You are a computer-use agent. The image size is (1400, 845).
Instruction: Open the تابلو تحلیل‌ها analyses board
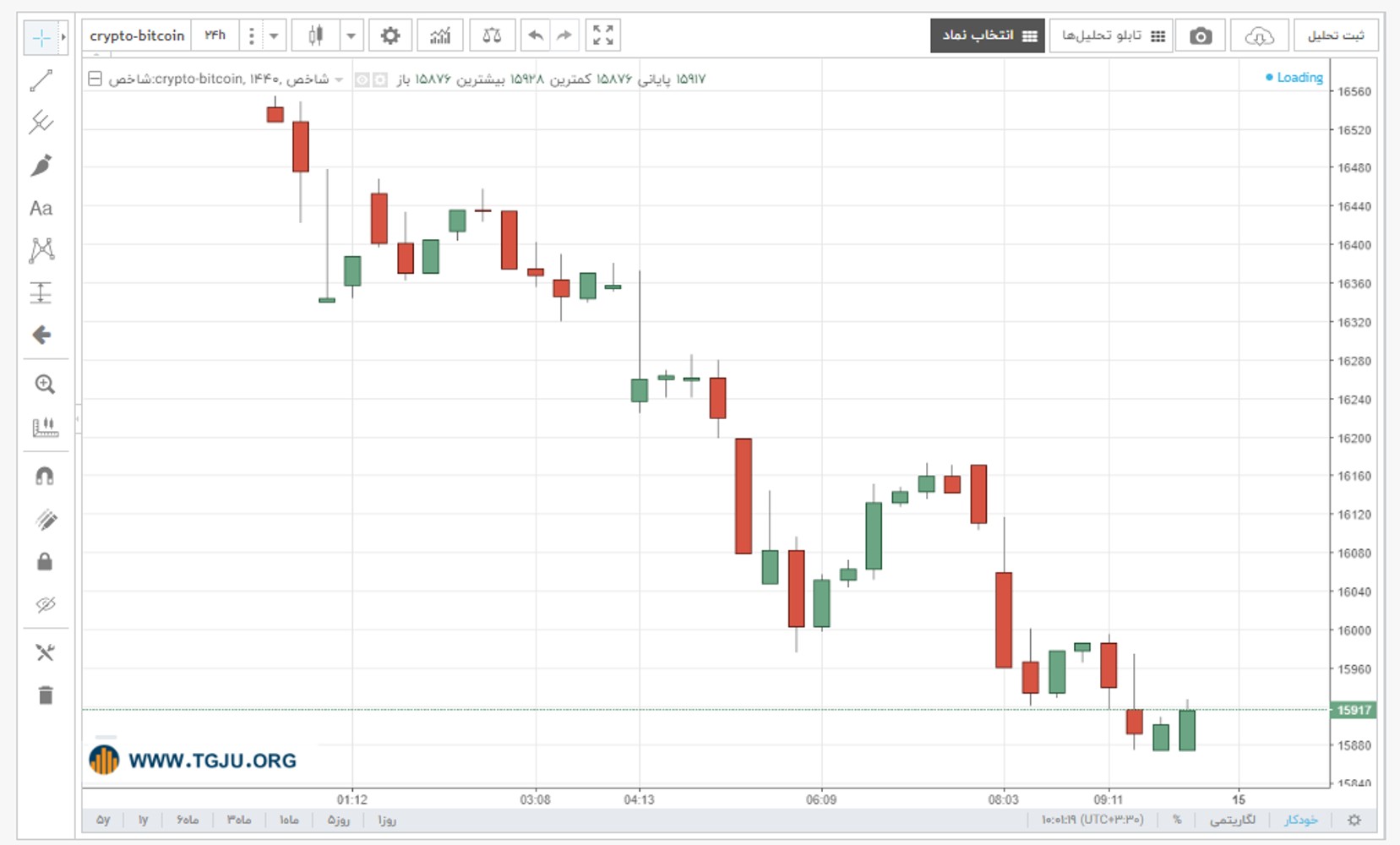coord(1111,35)
